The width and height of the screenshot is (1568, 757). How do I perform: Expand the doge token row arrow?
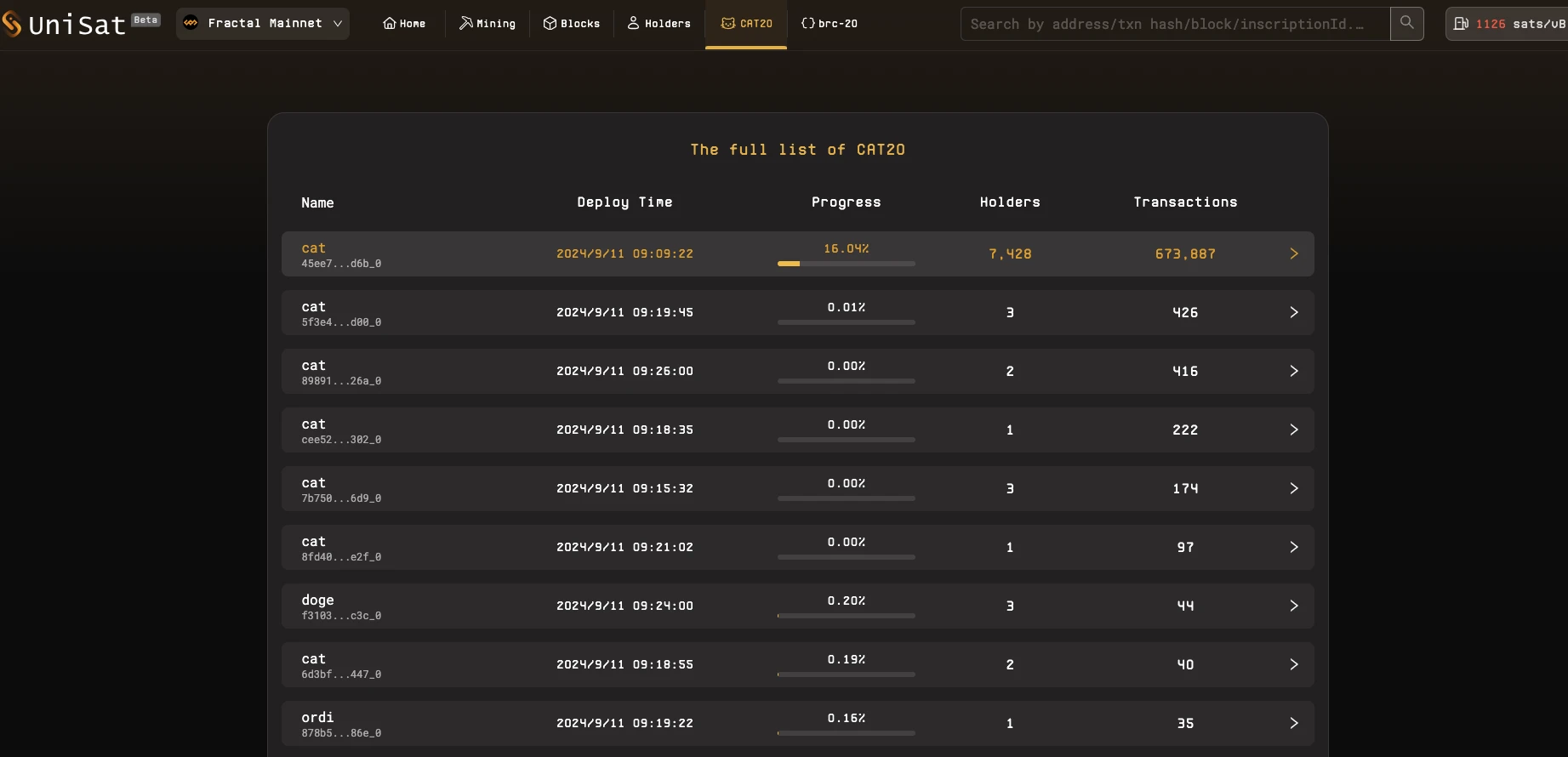(x=1293, y=606)
